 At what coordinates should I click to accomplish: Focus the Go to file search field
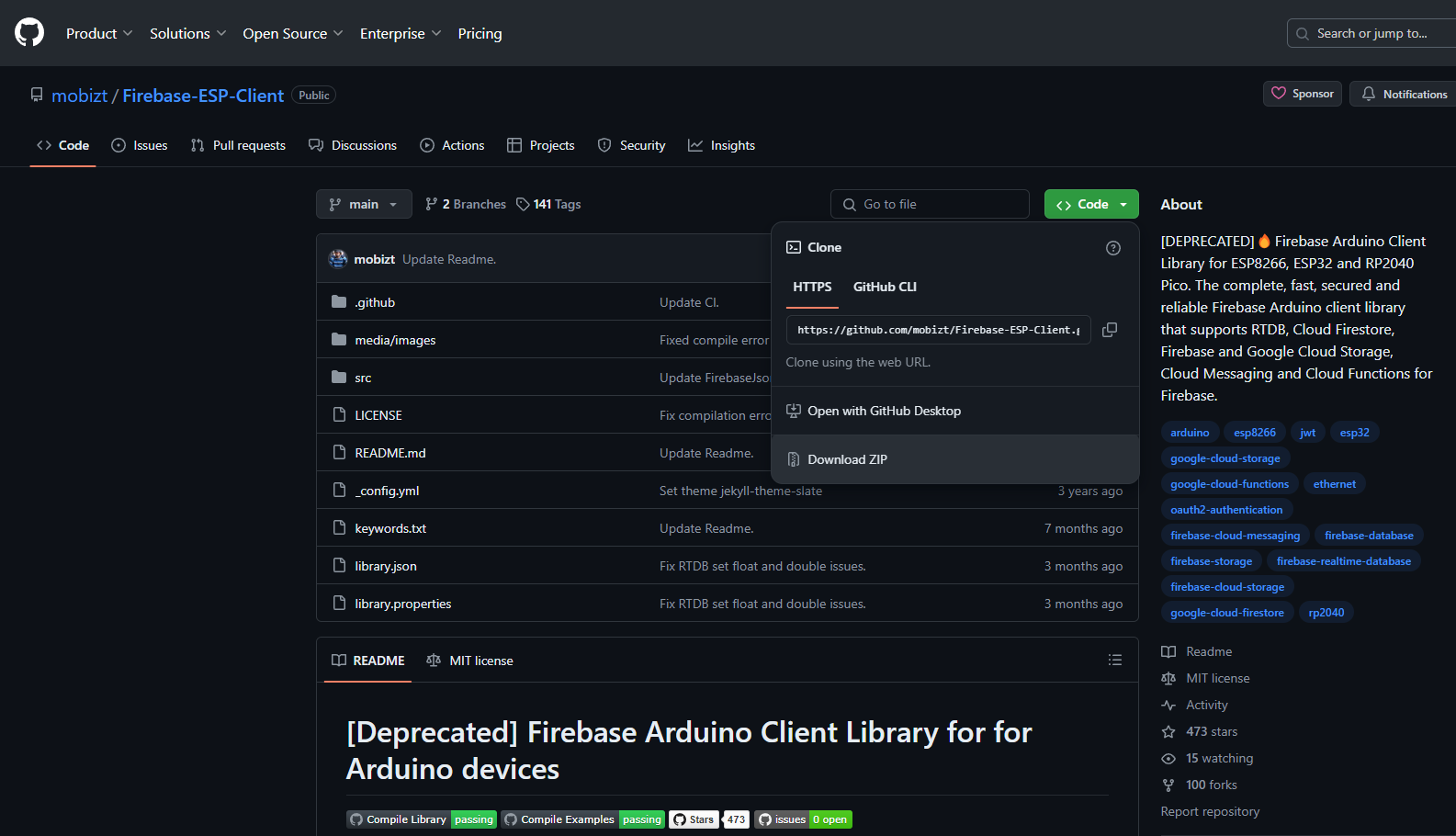(x=930, y=204)
